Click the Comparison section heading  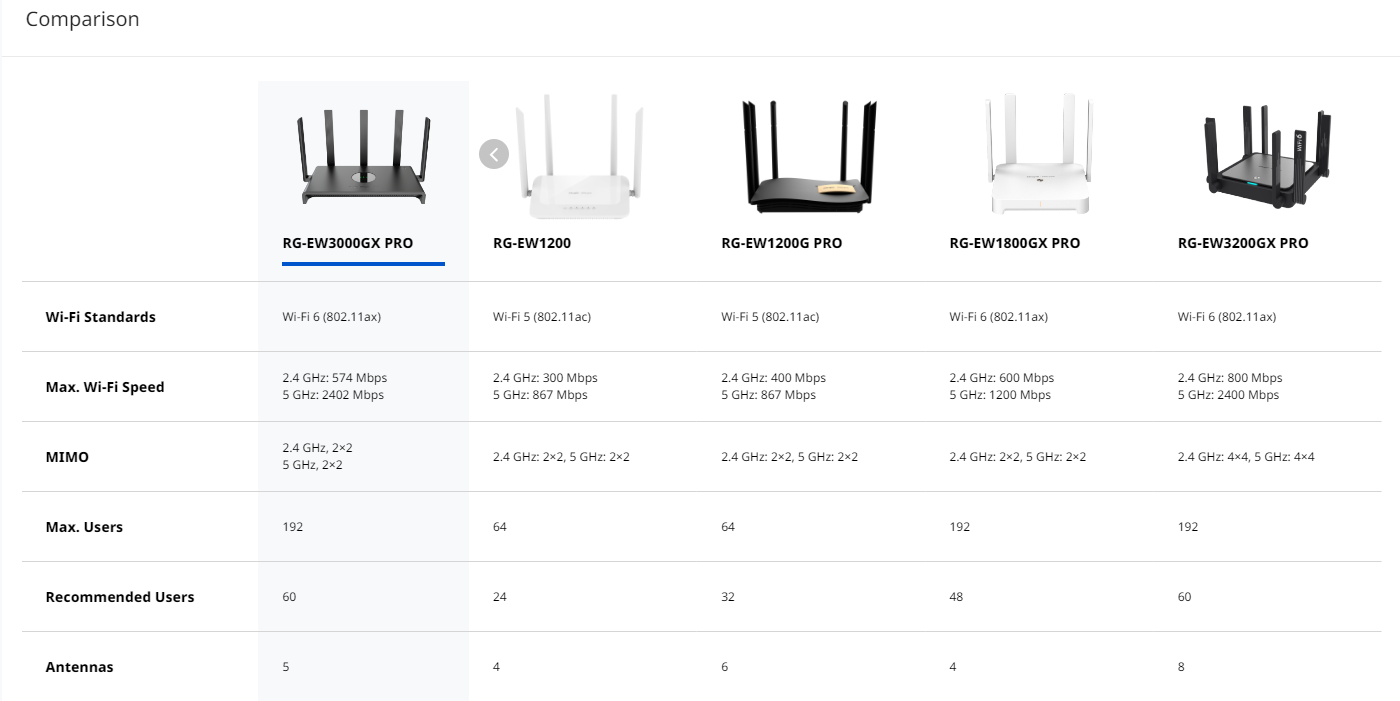click(82, 19)
